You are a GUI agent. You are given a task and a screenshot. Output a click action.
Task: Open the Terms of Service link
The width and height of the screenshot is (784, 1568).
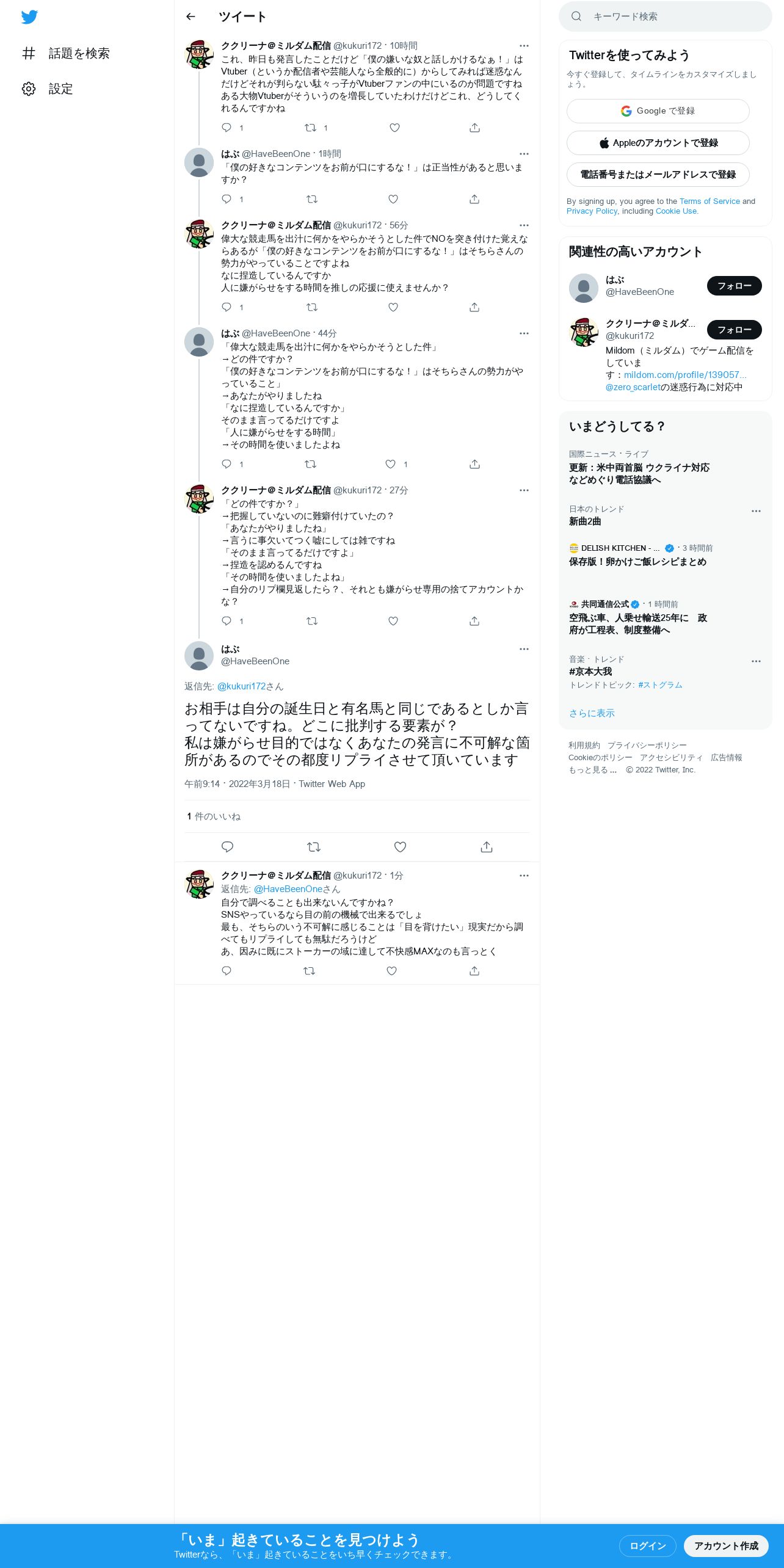point(710,201)
